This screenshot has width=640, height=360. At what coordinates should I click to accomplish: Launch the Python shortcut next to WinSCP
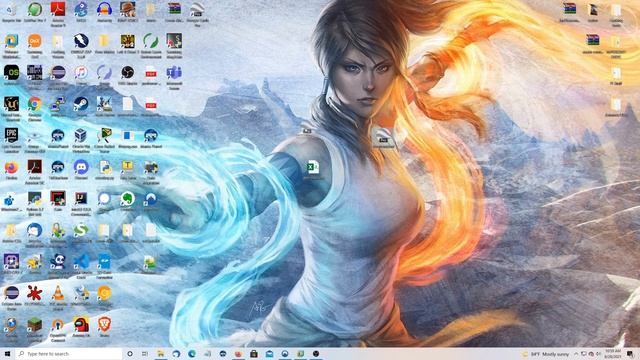[x=35, y=203]
